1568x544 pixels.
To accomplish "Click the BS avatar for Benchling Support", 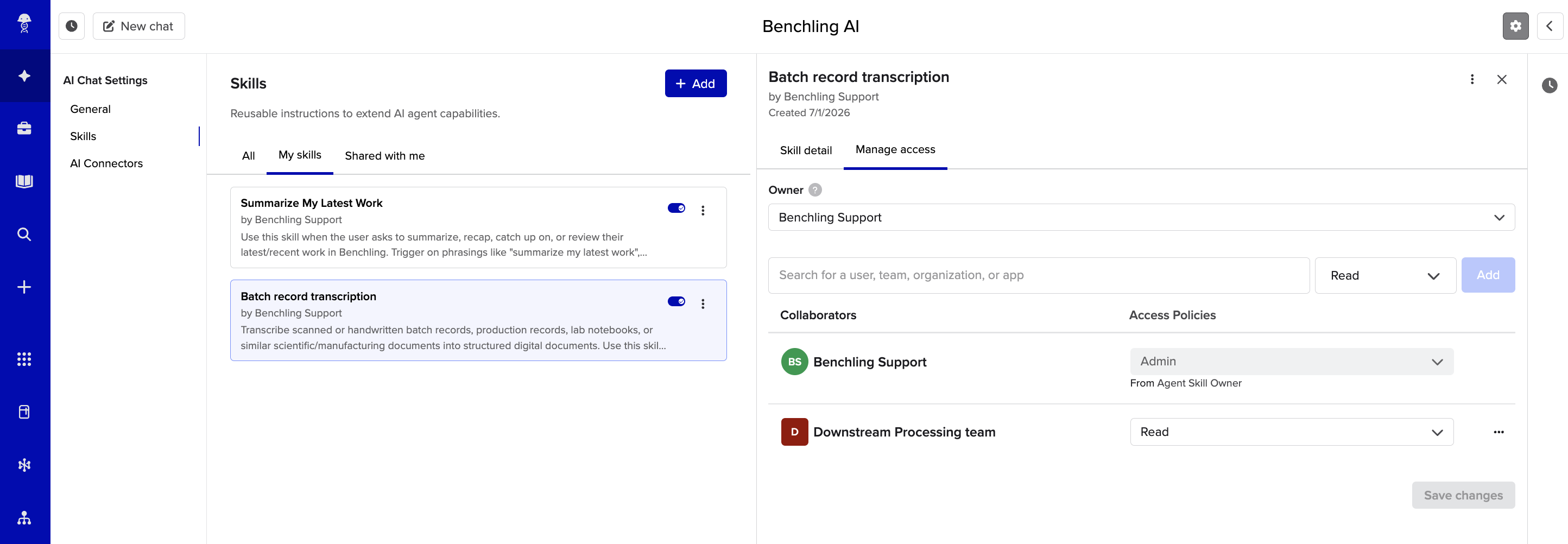I will [x=794, y=362].
